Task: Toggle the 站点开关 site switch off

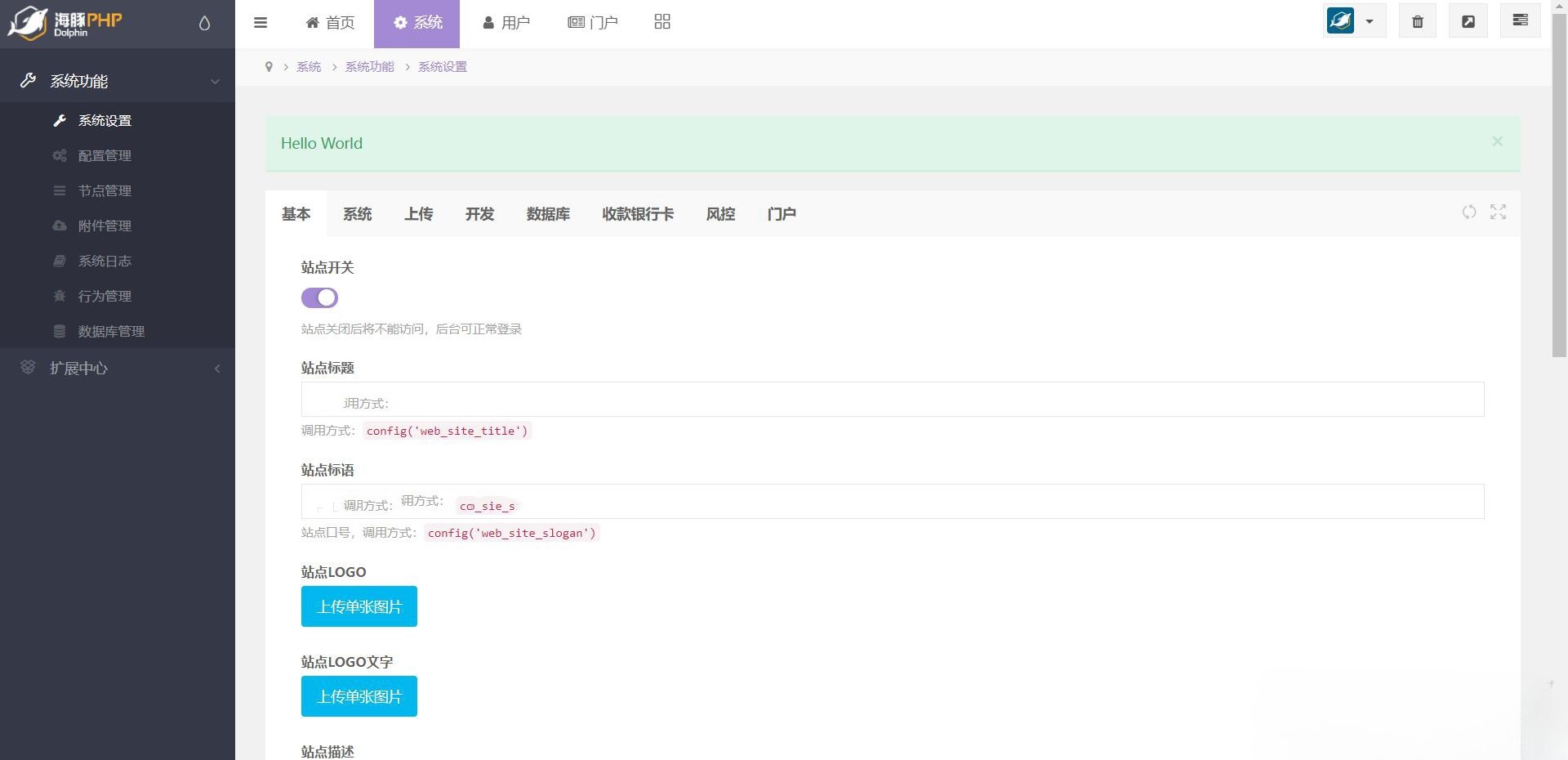Action: [x=319, y=297]
